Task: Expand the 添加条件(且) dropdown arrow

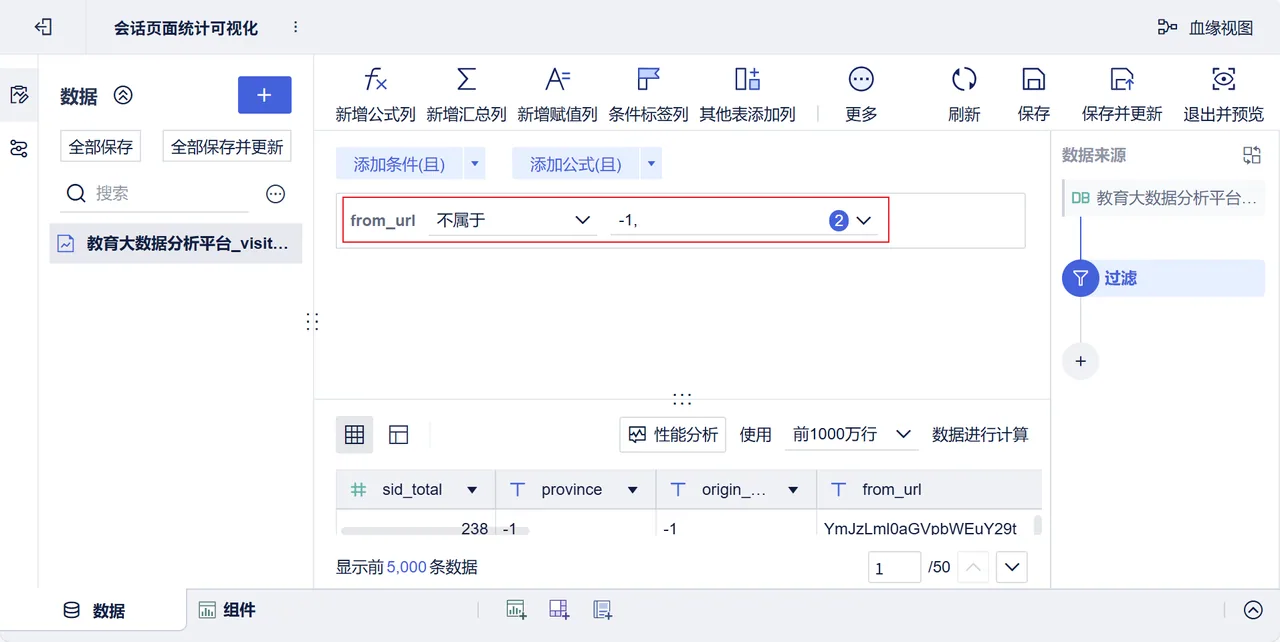Action: tap(475, 164)
